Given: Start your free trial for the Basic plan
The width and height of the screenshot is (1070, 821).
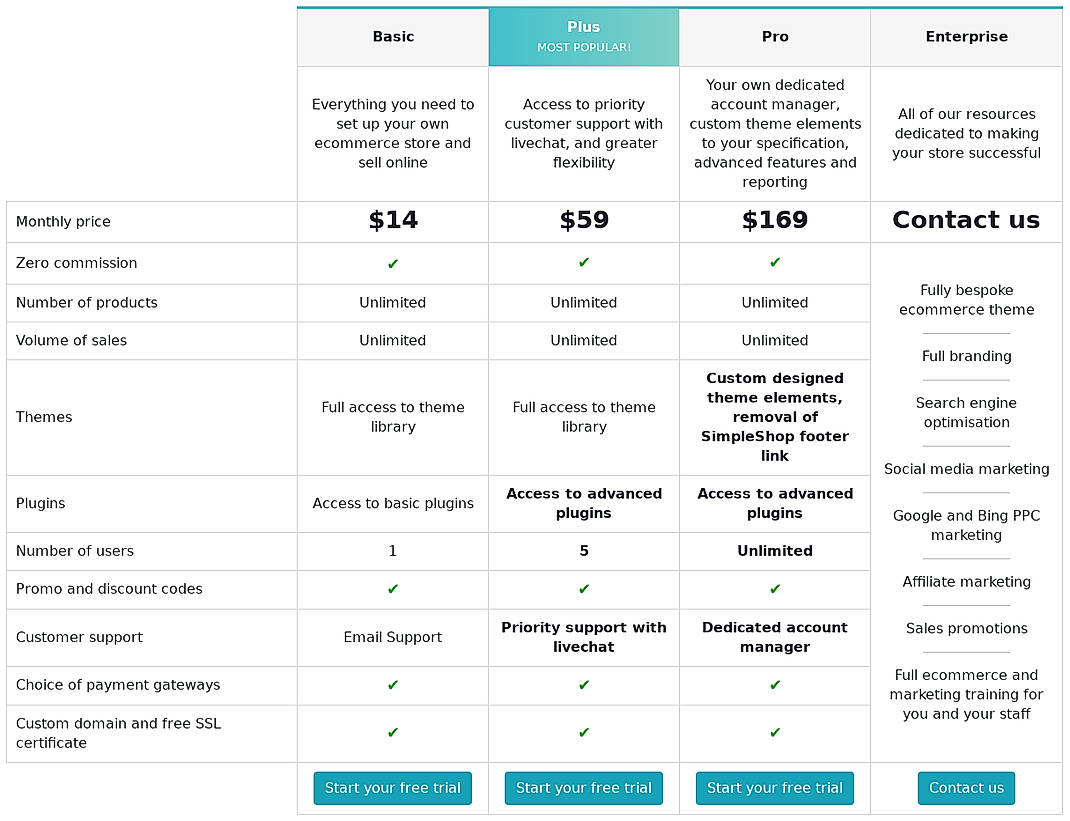Looking at the screenshot, I should click(392, 788).
